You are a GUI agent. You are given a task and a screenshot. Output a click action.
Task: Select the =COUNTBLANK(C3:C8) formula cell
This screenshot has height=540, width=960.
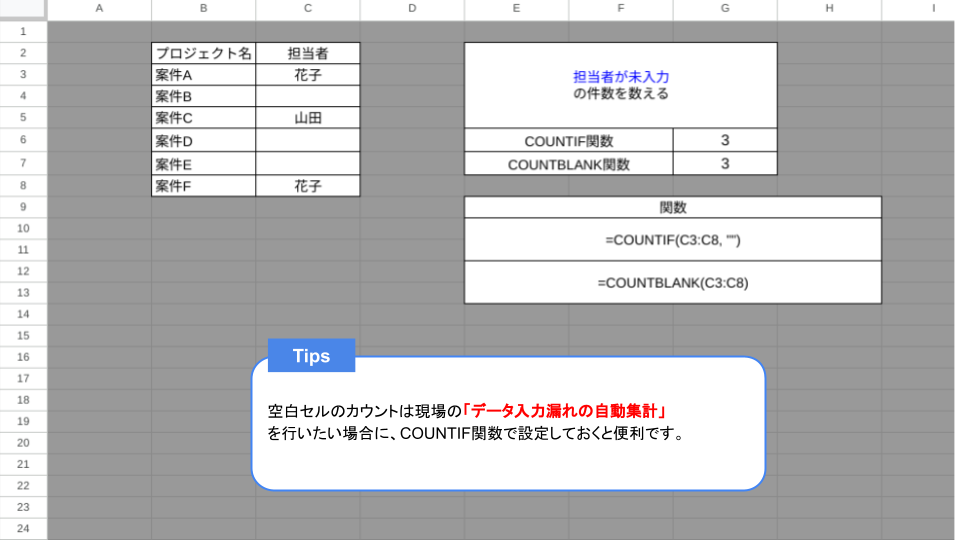coord(673,282)
